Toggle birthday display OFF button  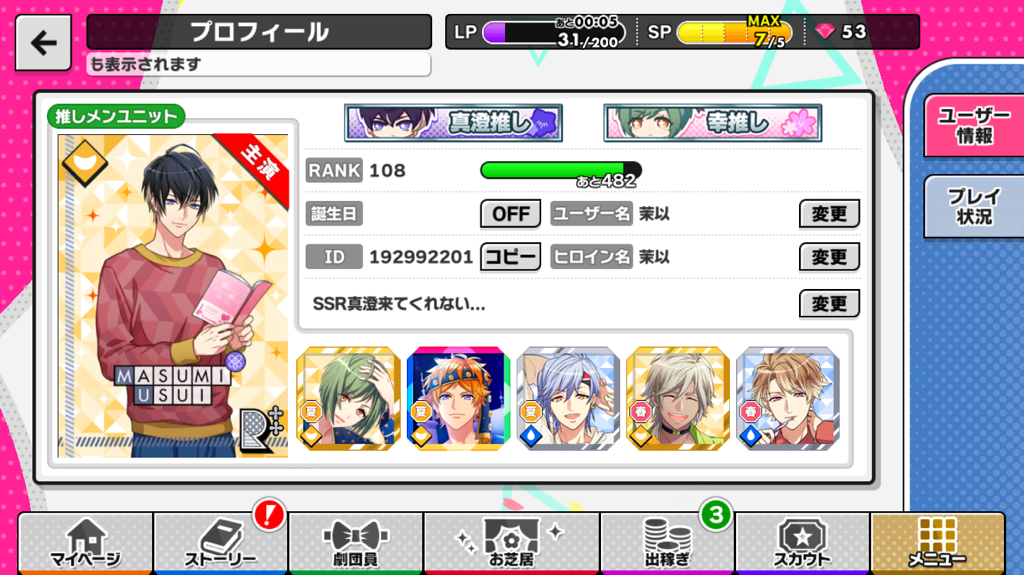(511, 214)
